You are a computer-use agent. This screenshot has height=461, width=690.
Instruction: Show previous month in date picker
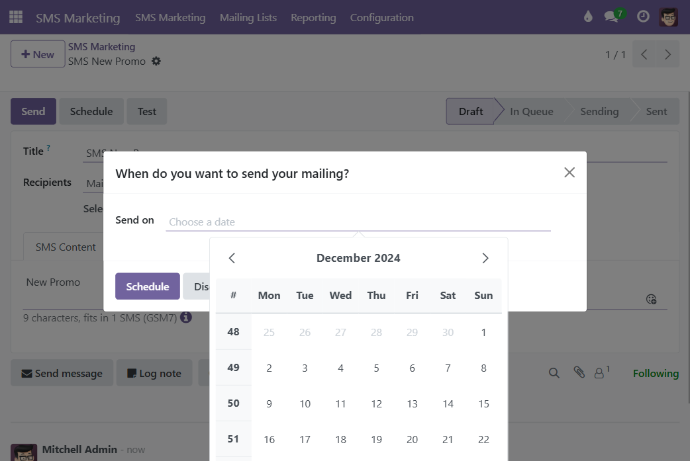click(232, 258)
